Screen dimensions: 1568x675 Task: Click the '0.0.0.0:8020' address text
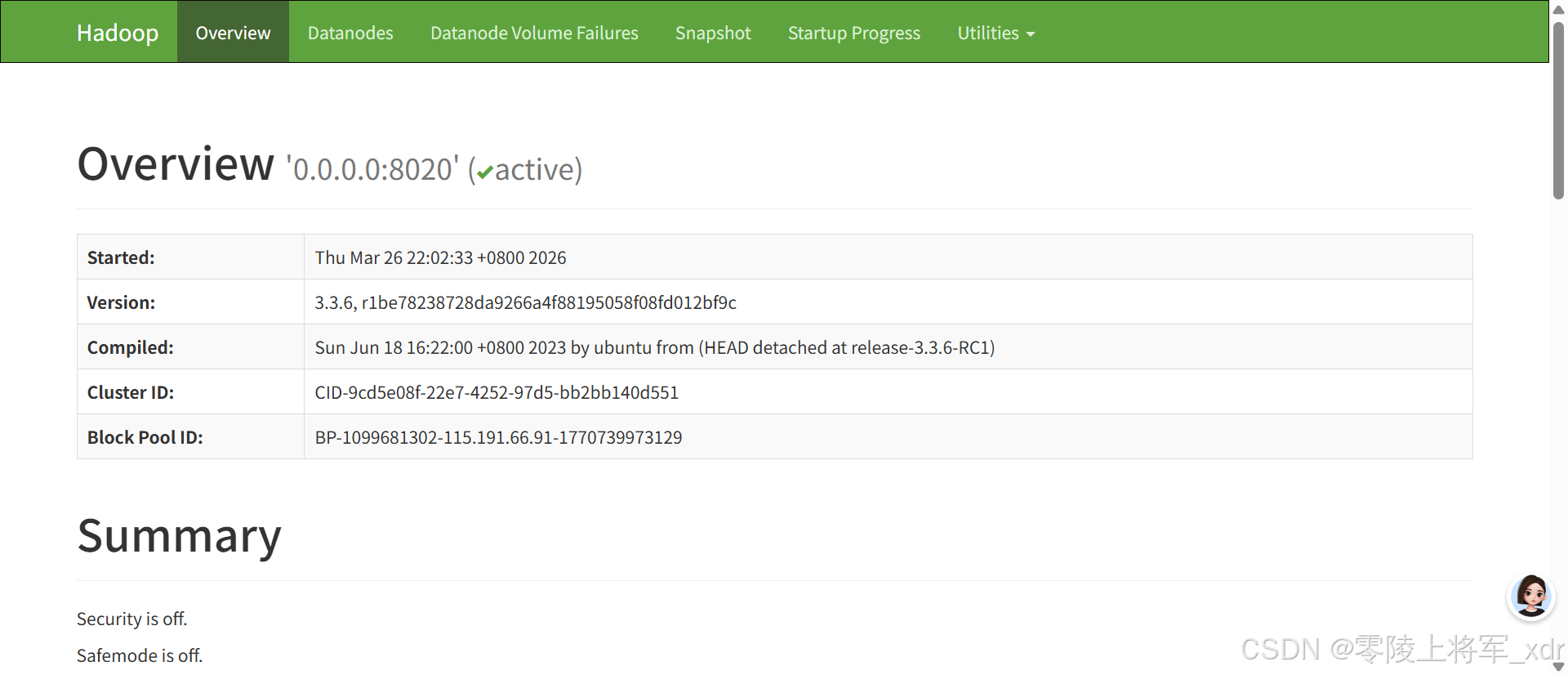[372, 169]
